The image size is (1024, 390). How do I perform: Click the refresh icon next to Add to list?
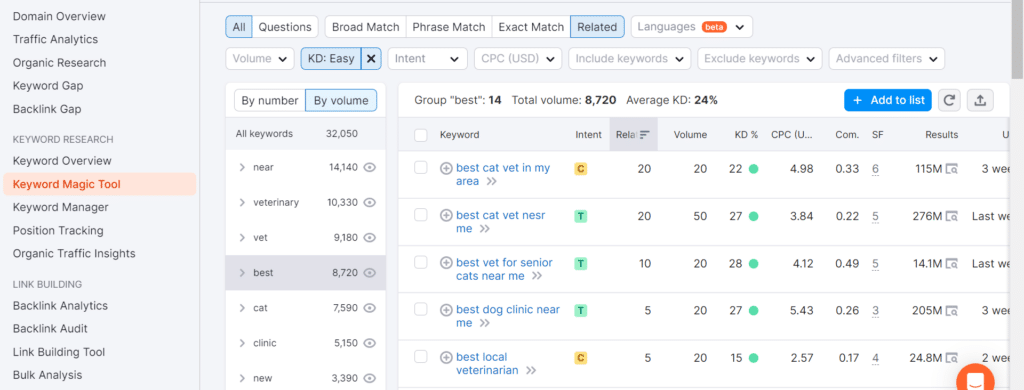949,100
